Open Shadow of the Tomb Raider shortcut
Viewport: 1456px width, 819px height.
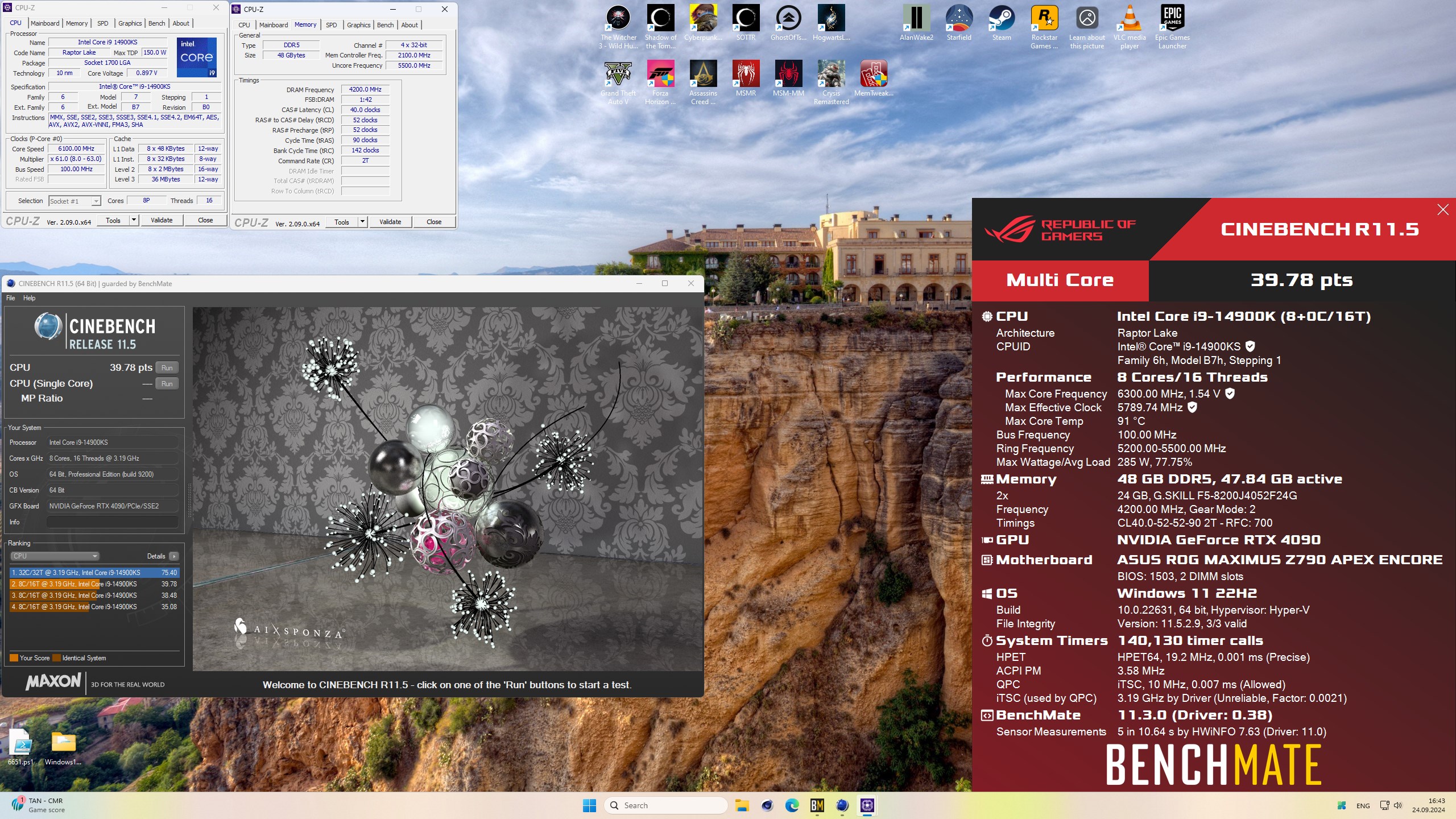click(x=660, y=27)
